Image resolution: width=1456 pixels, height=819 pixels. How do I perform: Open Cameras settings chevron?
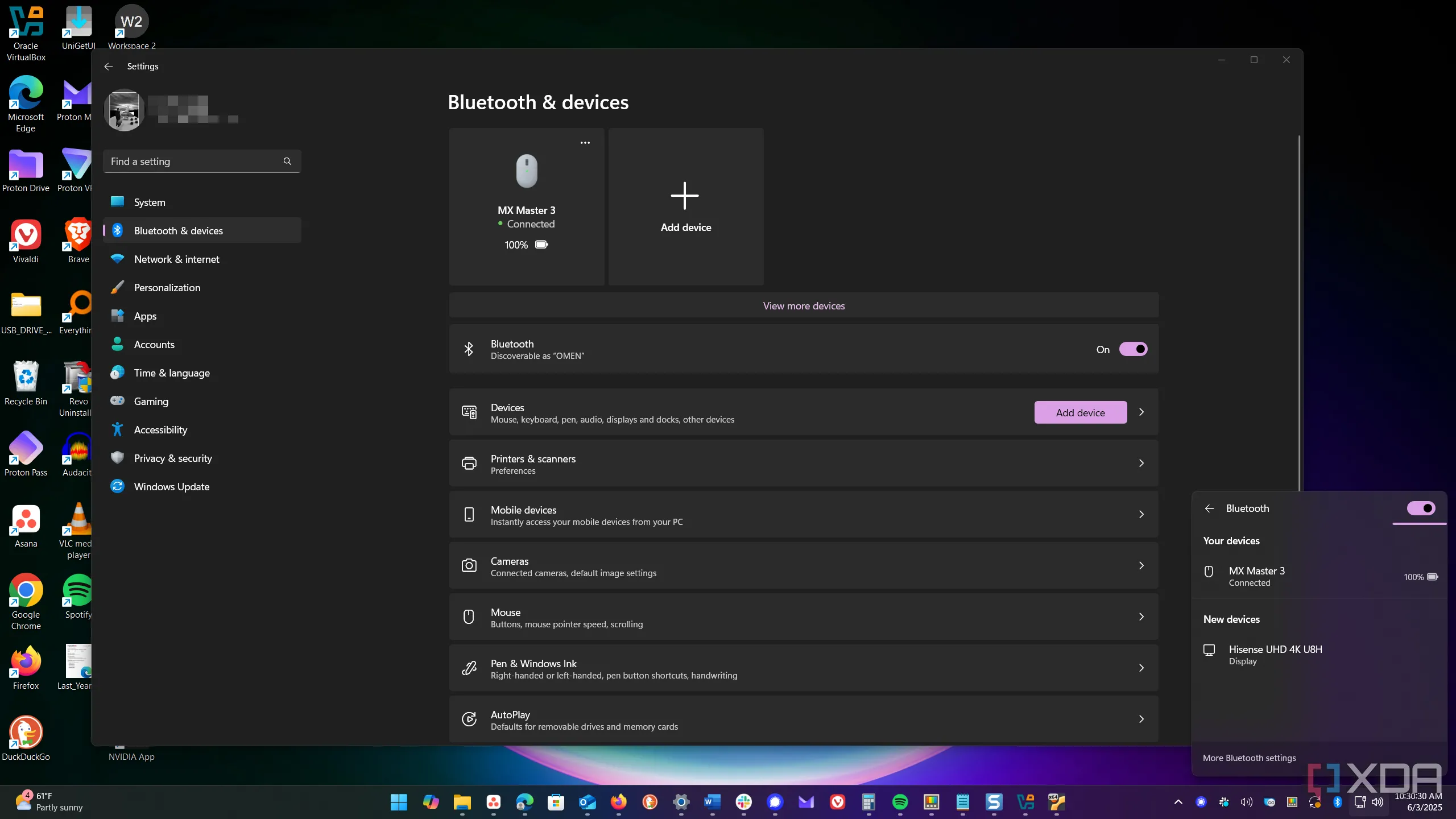pyautogui.click(x=1141, y=566)
